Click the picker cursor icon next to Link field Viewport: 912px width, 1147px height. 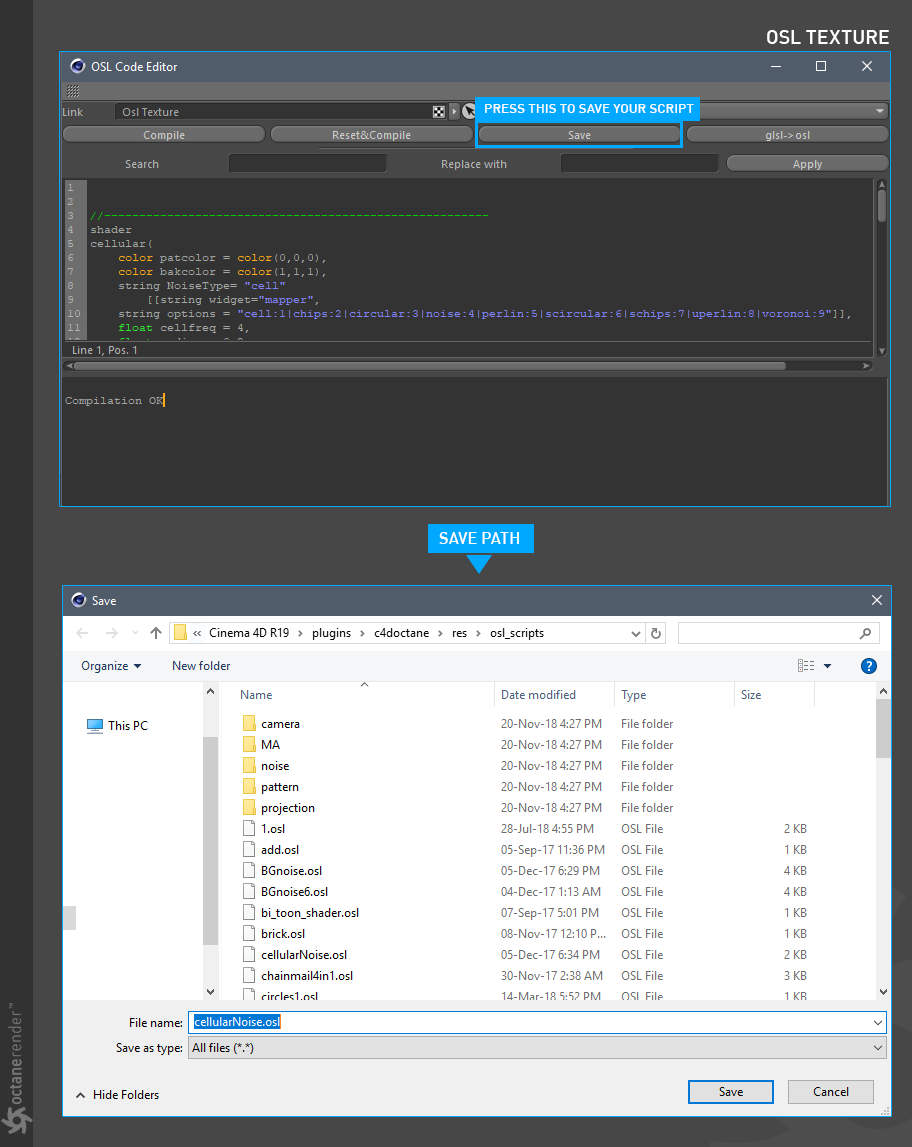click(x=469, y=112)
